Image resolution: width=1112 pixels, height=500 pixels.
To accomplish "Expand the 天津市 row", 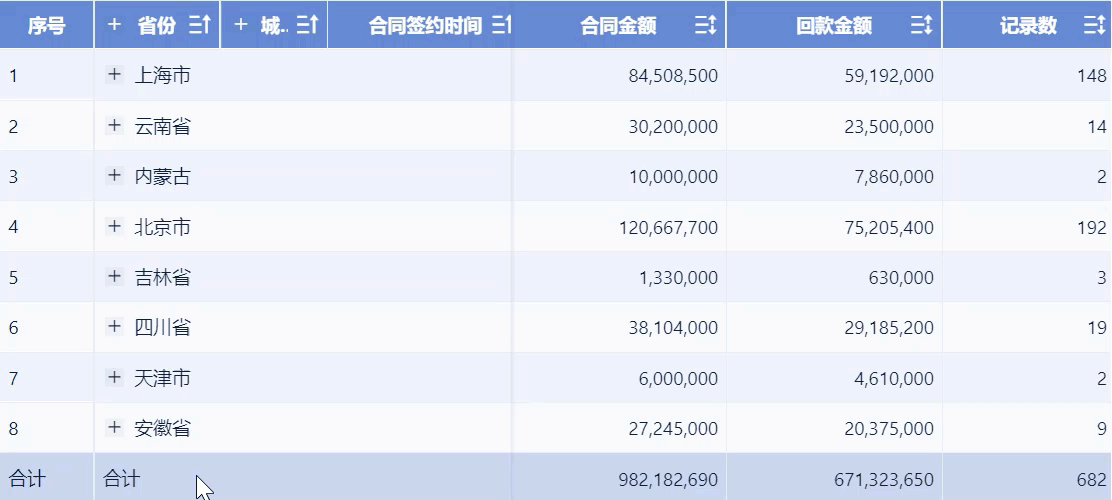I will click(114, 378).
